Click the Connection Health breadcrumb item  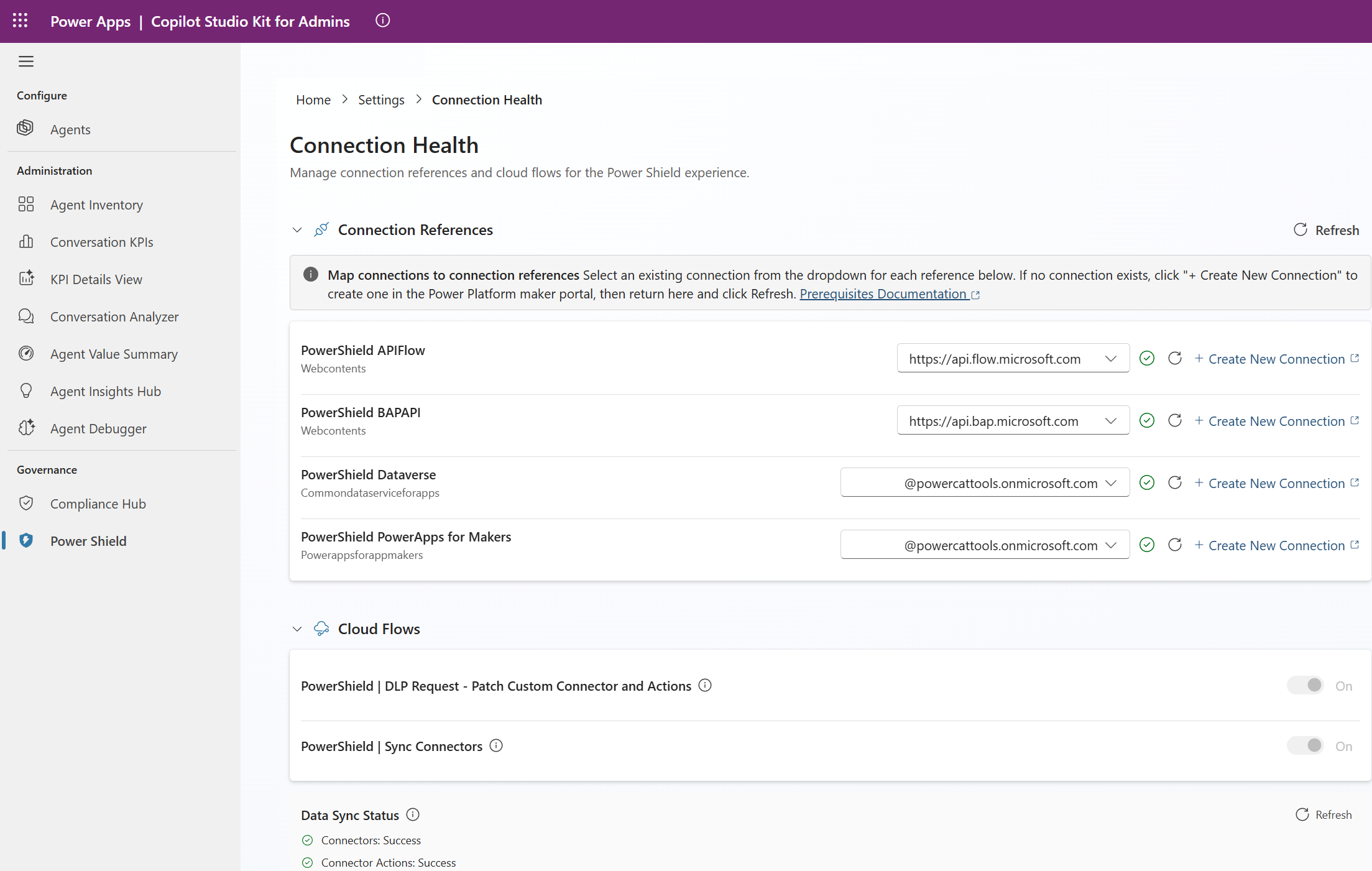487,99
